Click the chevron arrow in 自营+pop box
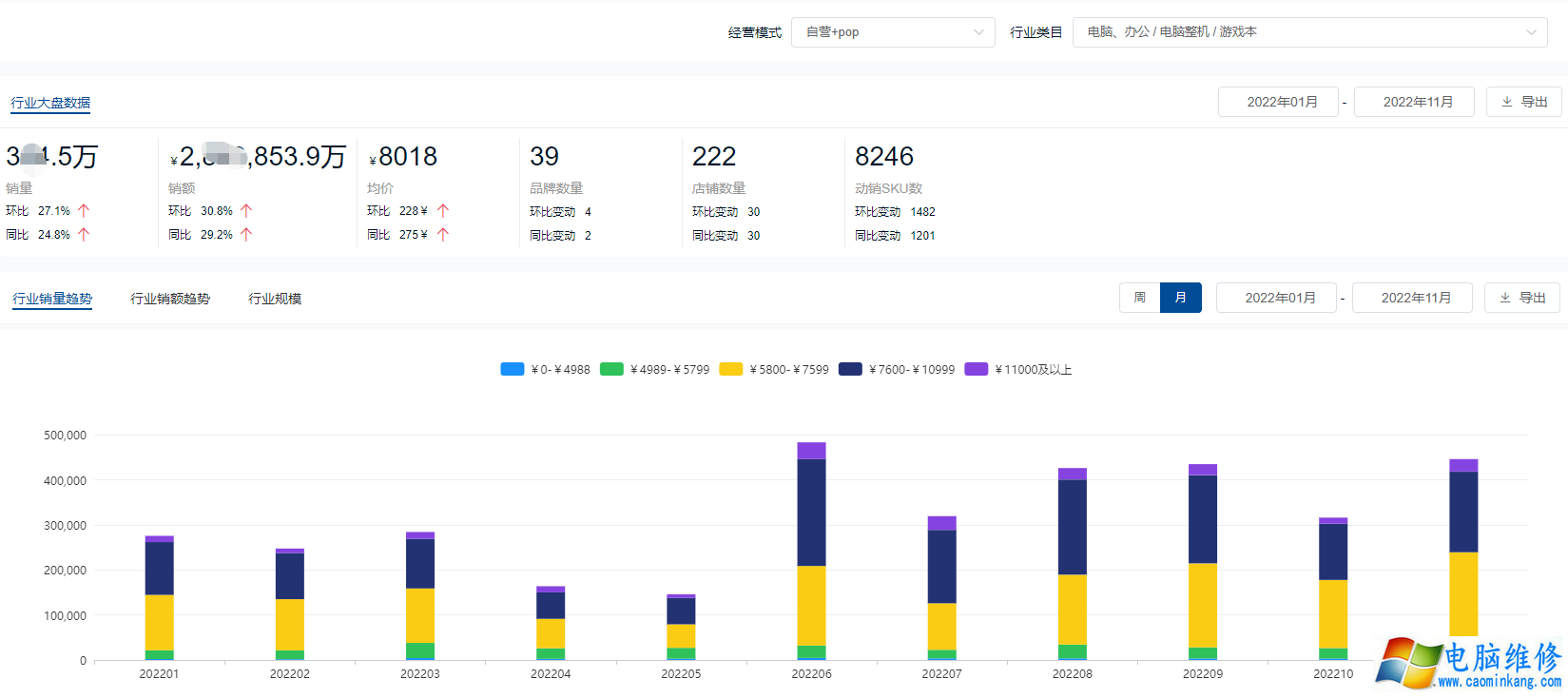1568x698 pixels. coord(978,32)
